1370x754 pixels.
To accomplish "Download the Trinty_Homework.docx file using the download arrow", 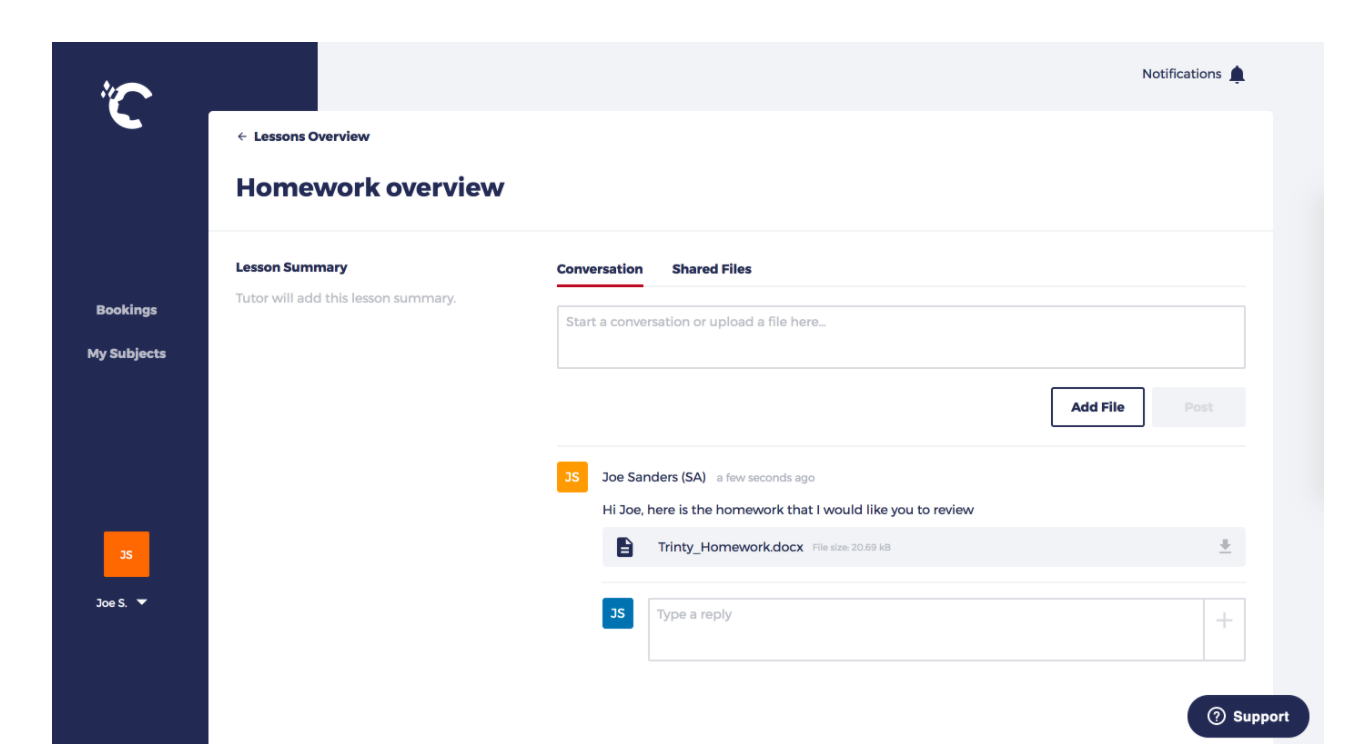I will tap(1224, 546).
